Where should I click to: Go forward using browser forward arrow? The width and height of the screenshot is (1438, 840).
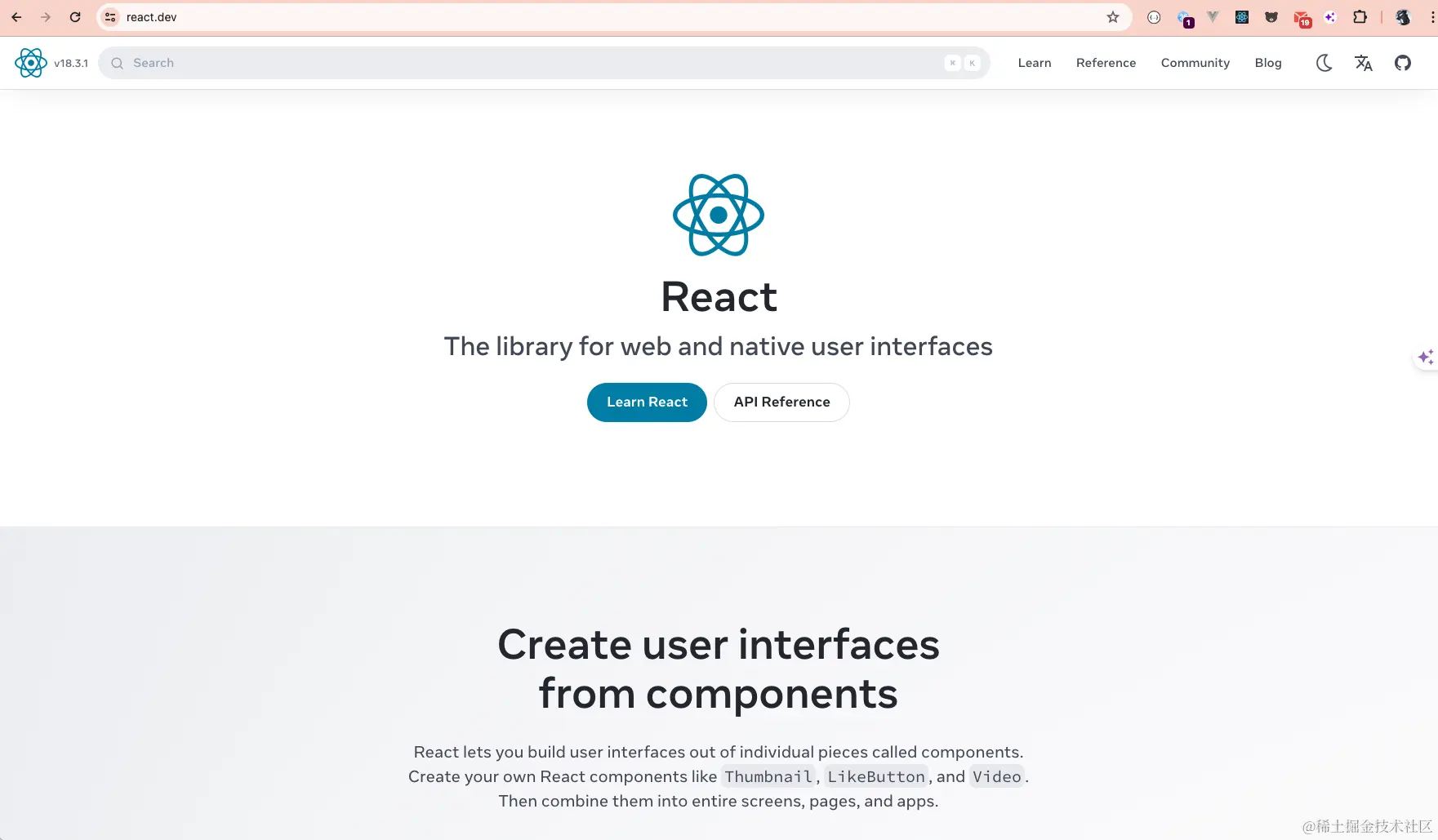pos(46,17)
